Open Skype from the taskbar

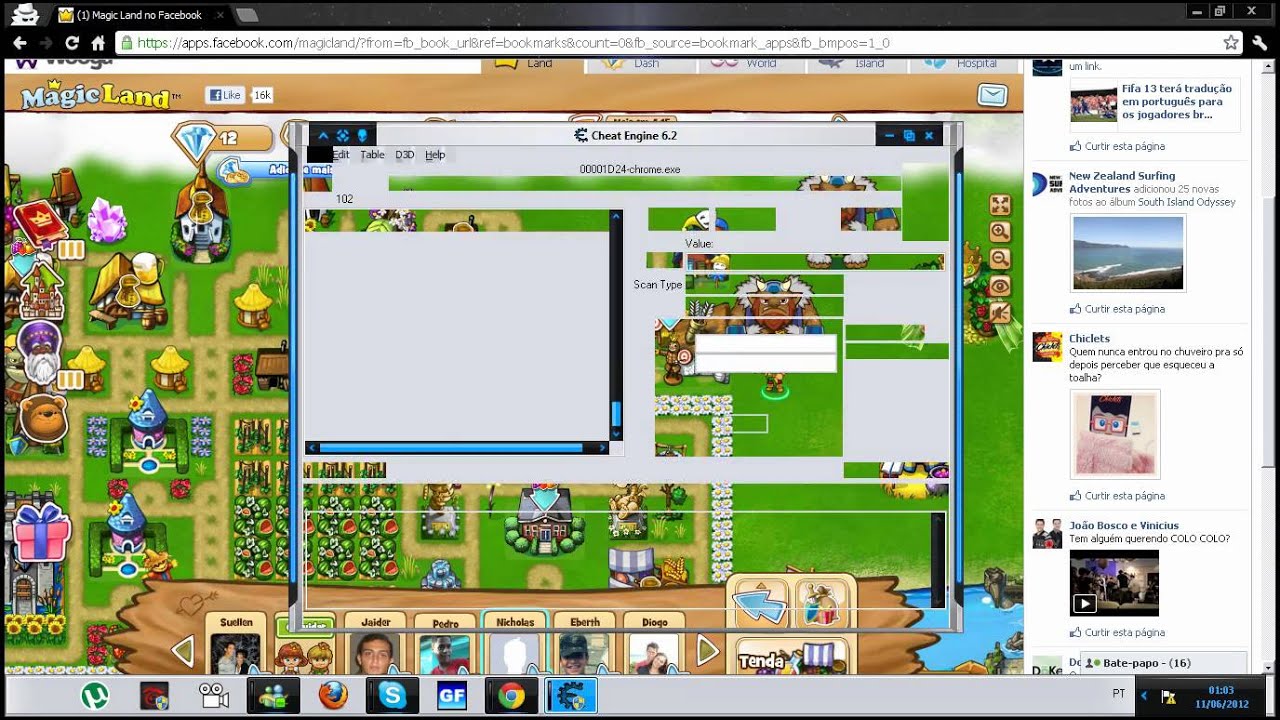tap(392, 695)
